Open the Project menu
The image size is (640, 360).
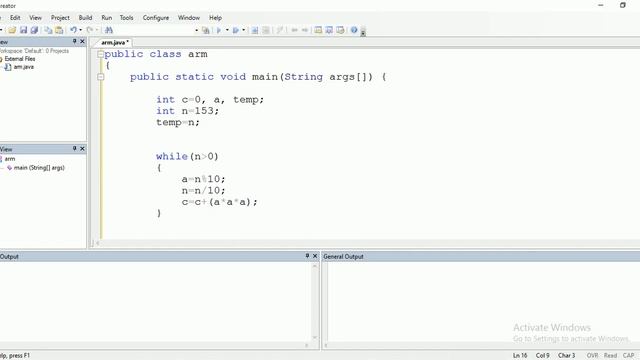(x=60, y=18)
